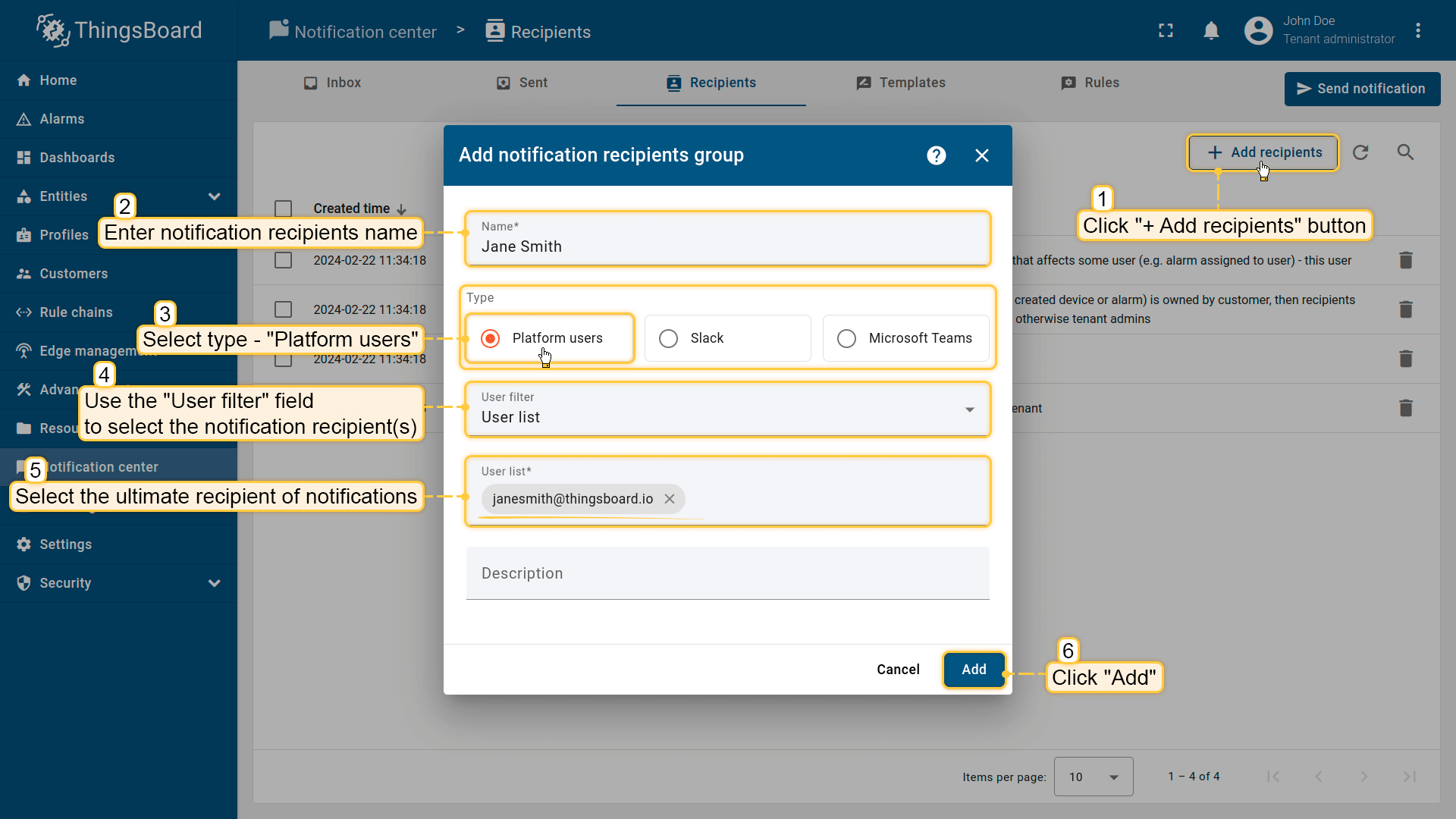Click into the Description field
This screenshot has height=819, width=1456.
[x=726, y=574]
